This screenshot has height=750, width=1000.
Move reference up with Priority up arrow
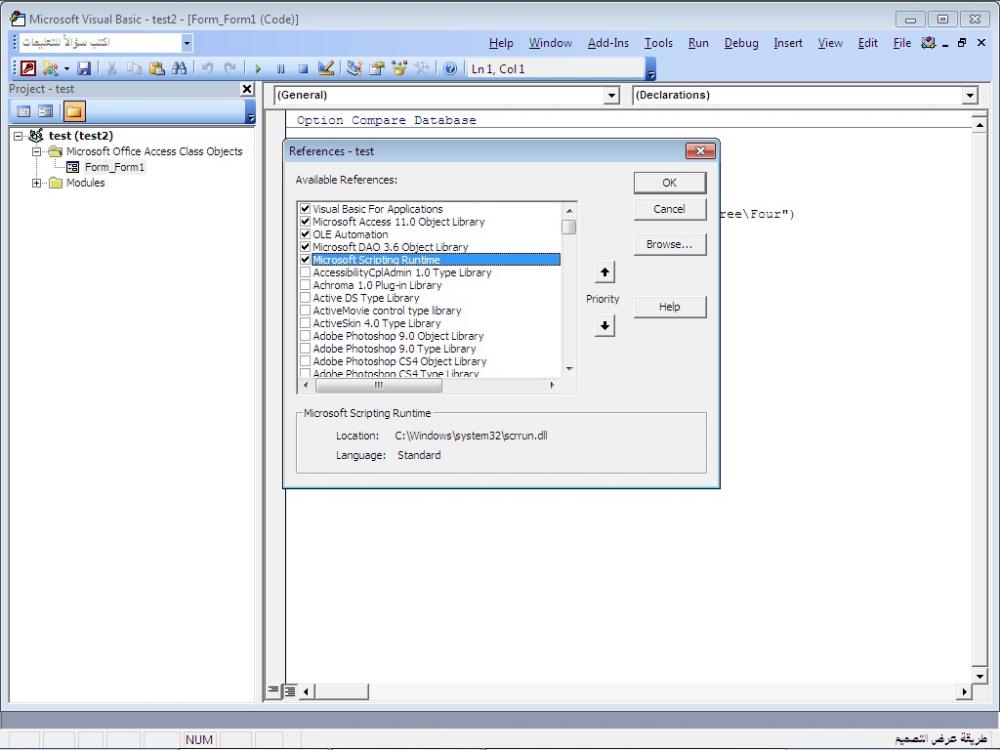[x=605, y=272]
